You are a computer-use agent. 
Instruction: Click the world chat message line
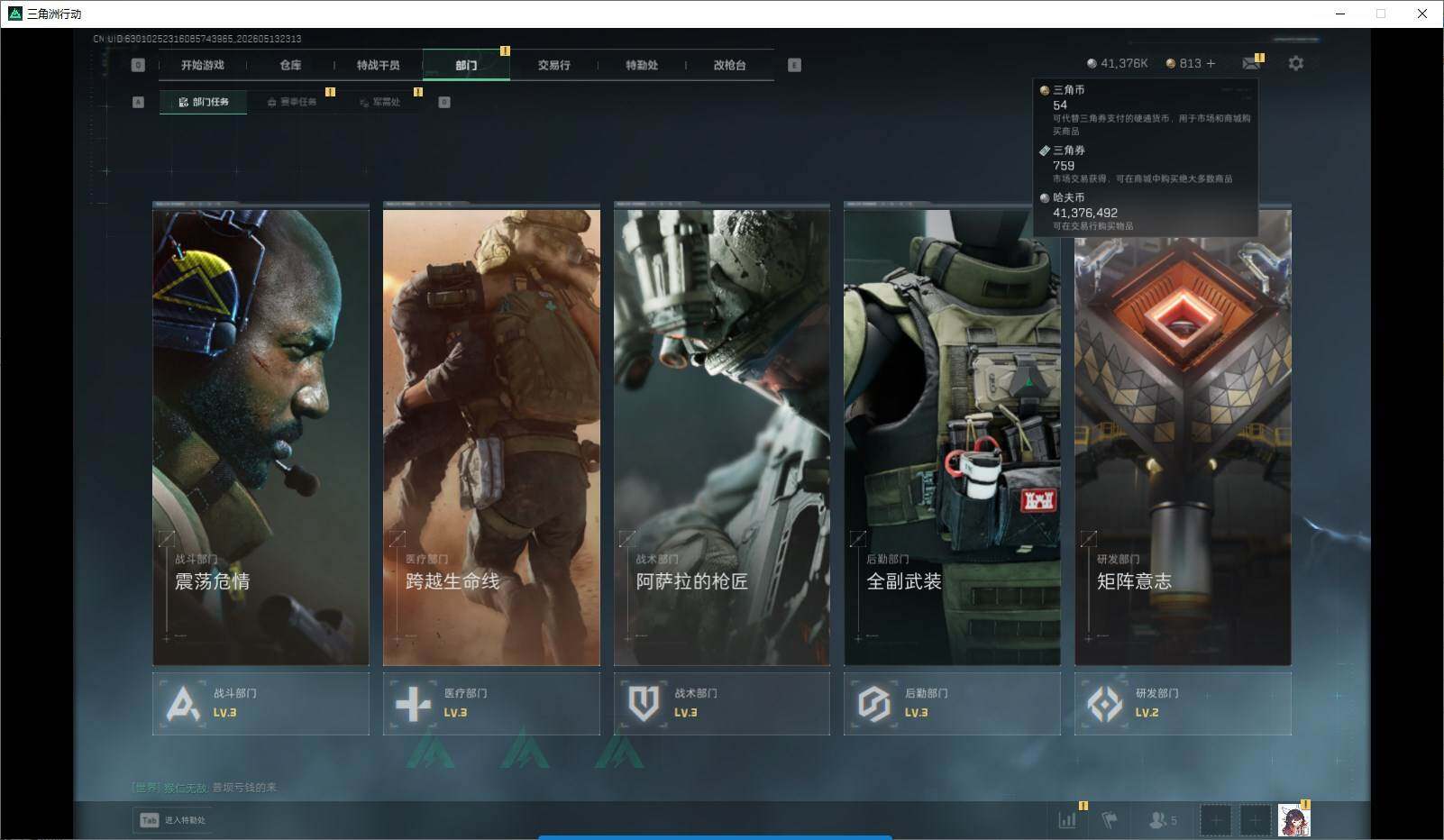(204, 787)
